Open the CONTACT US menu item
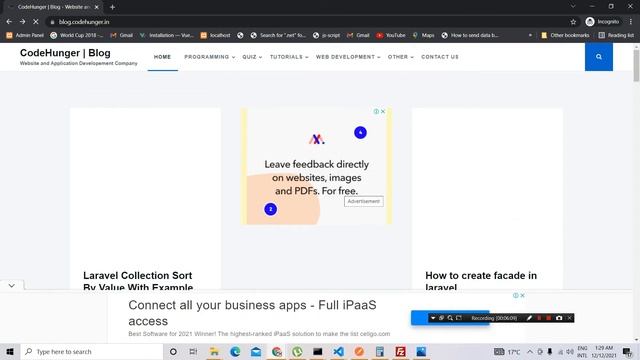The width and height of the screenshot is (640, 360). click(x=440, y=57)
